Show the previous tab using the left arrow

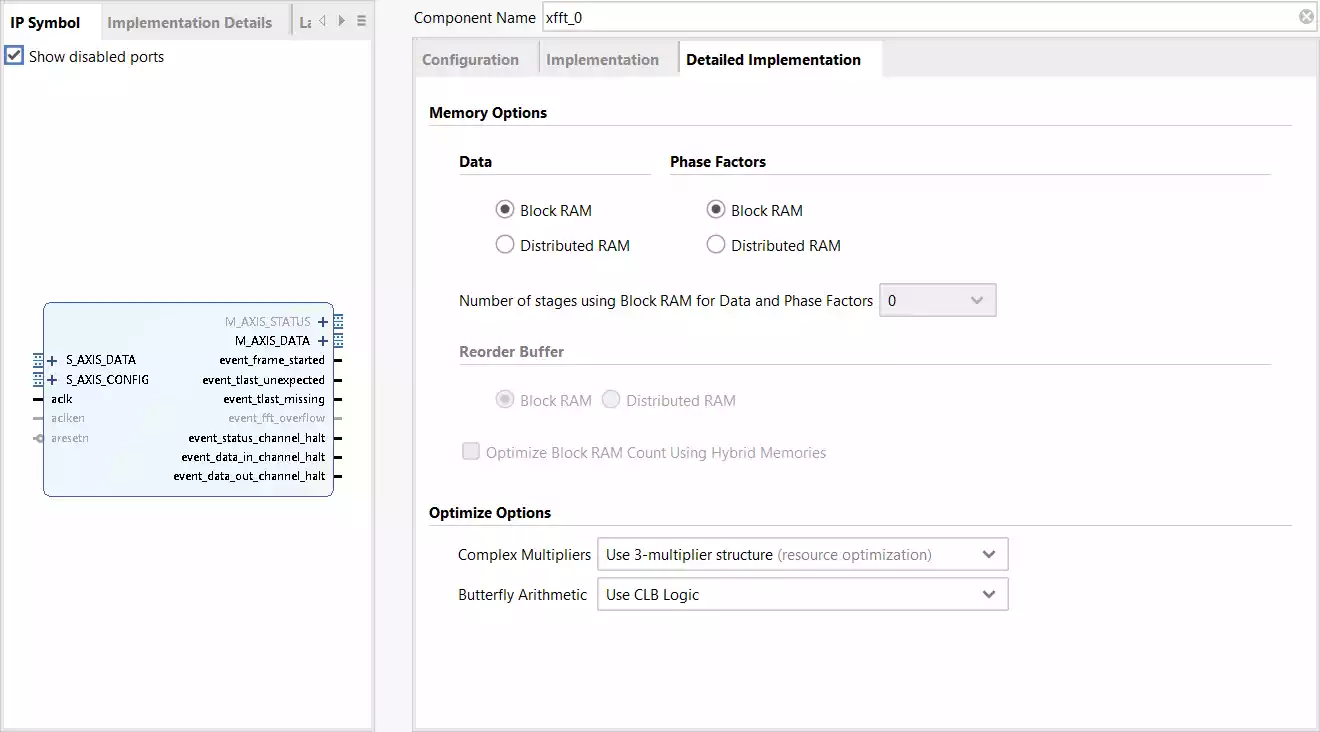click(x=322, y=21)
